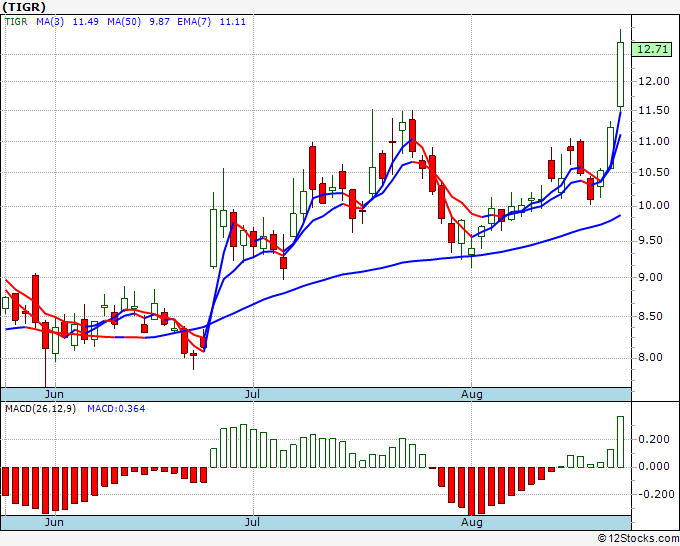Click the 10.00 price axis label

tap(654, 206)
